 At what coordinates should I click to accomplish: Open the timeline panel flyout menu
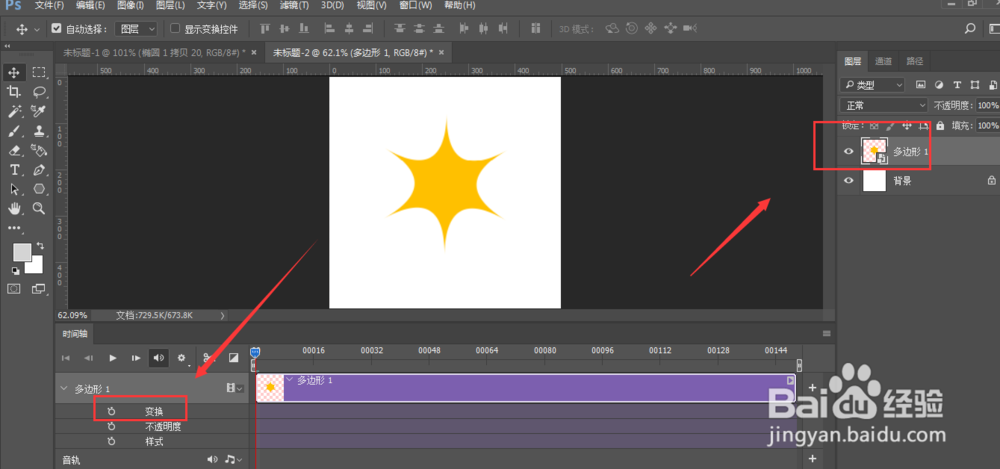[827, 333]
